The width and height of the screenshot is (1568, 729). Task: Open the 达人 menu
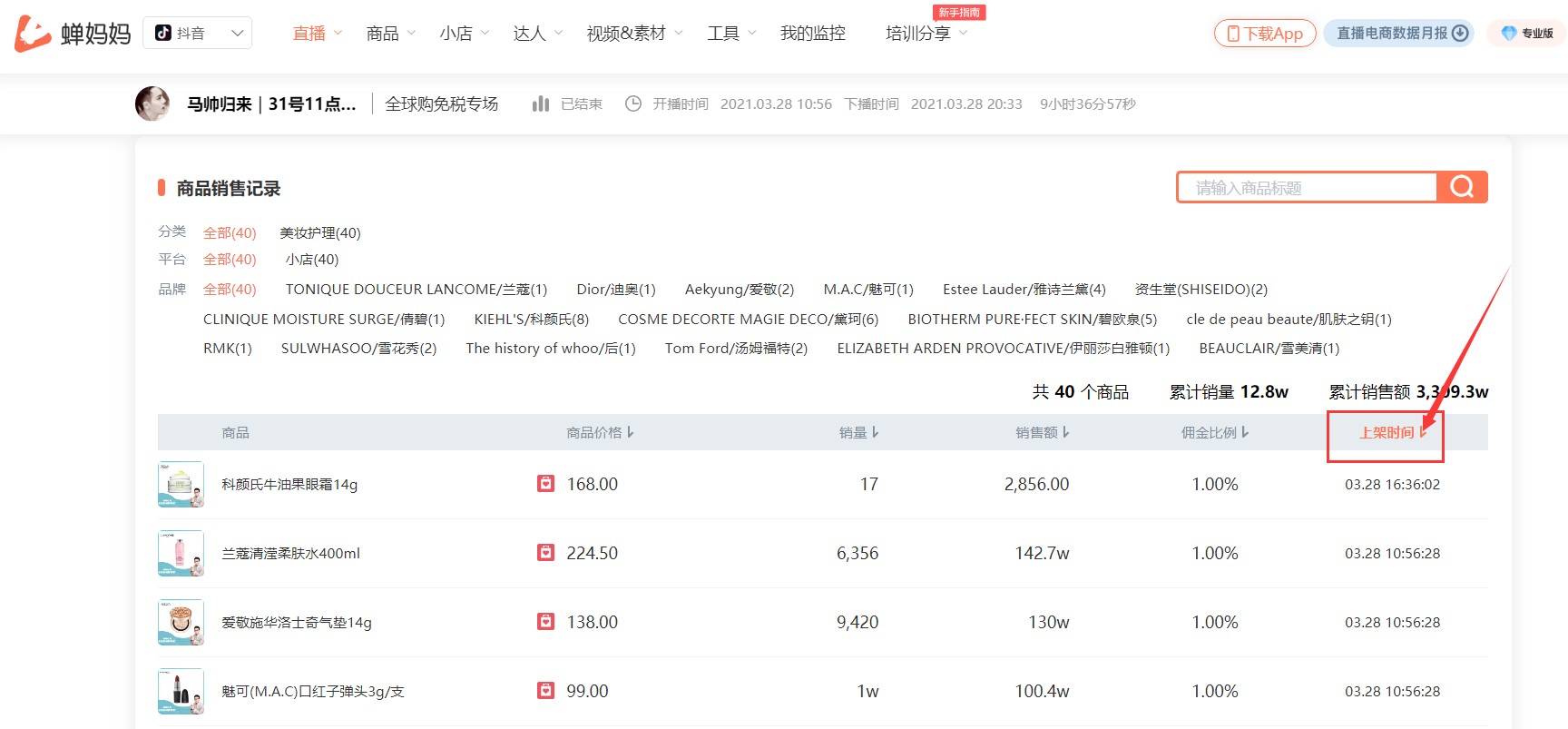[538, 34]
